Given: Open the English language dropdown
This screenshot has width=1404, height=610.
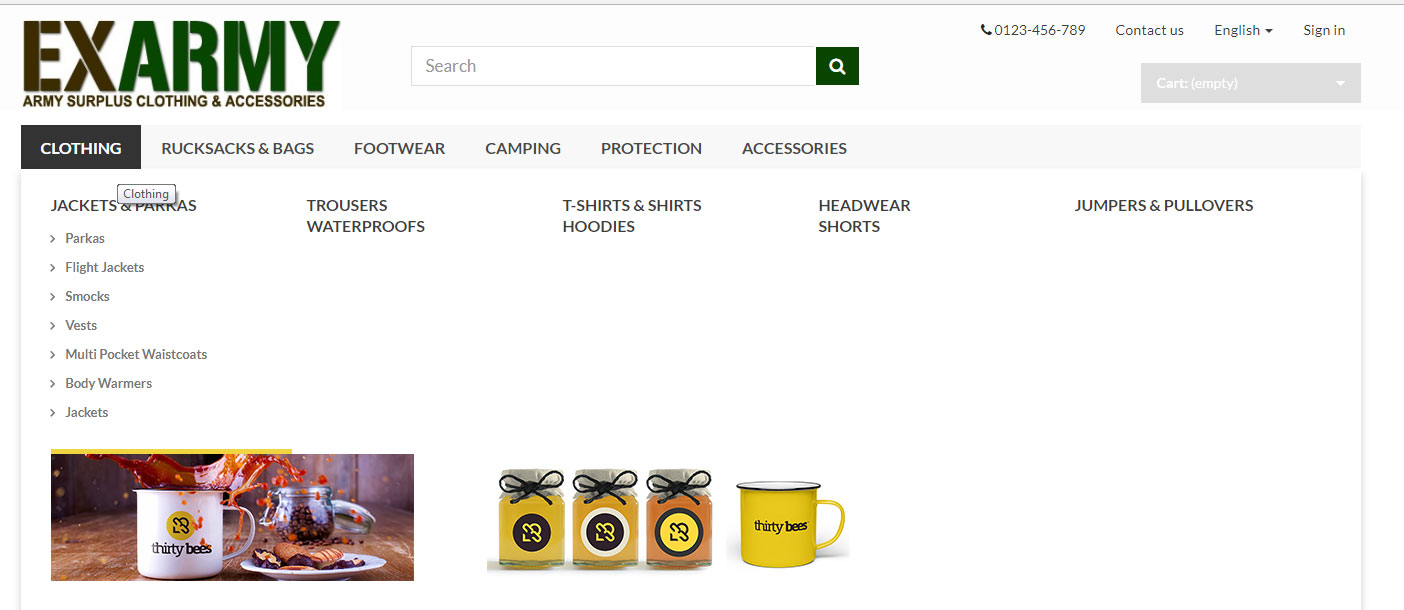Looking at the screenshot, I should coord(1243,30).
